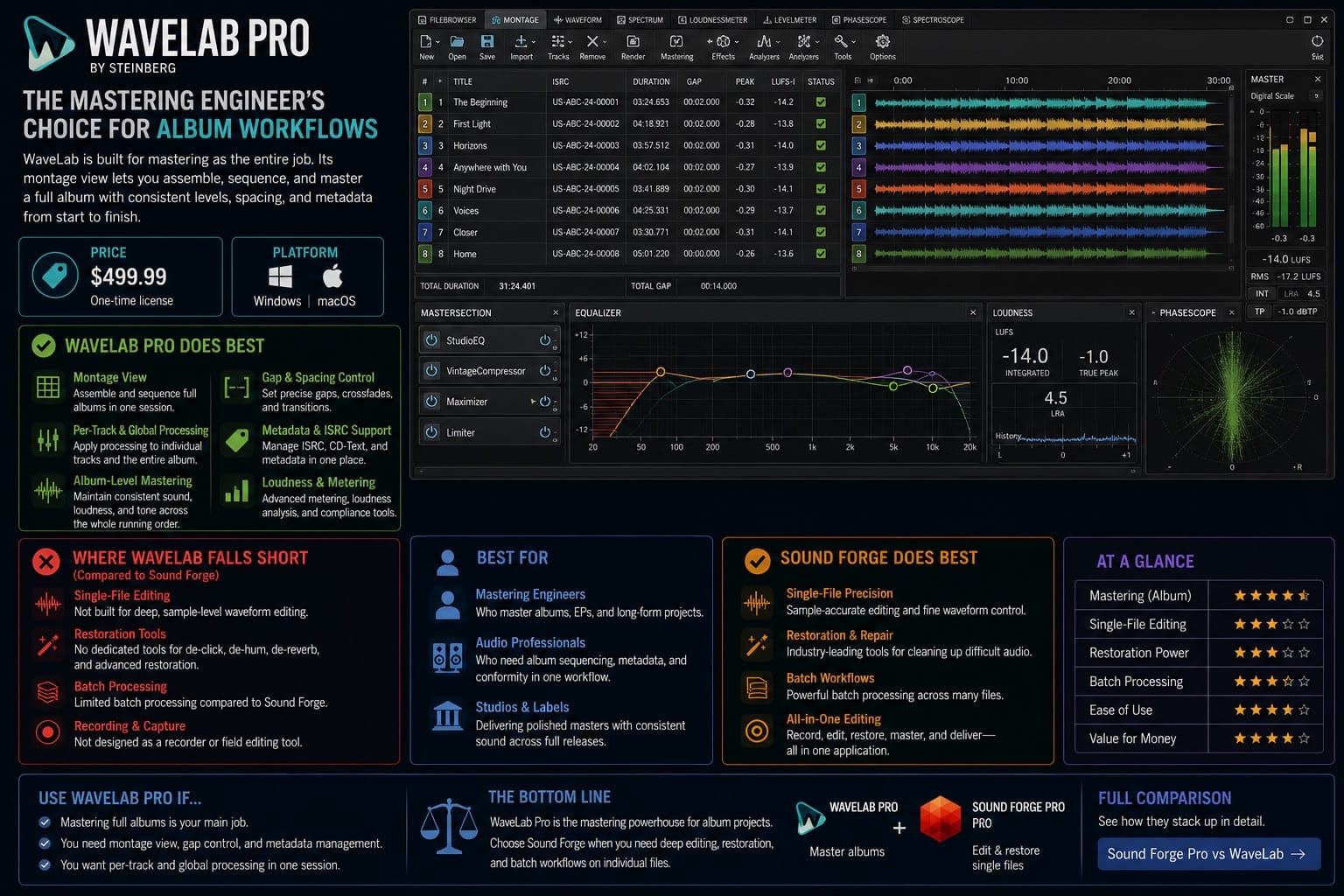Switch to the Waveform tab
Image resolution: width=1344 pixels, height=896 pixels.
click(577, 19)
